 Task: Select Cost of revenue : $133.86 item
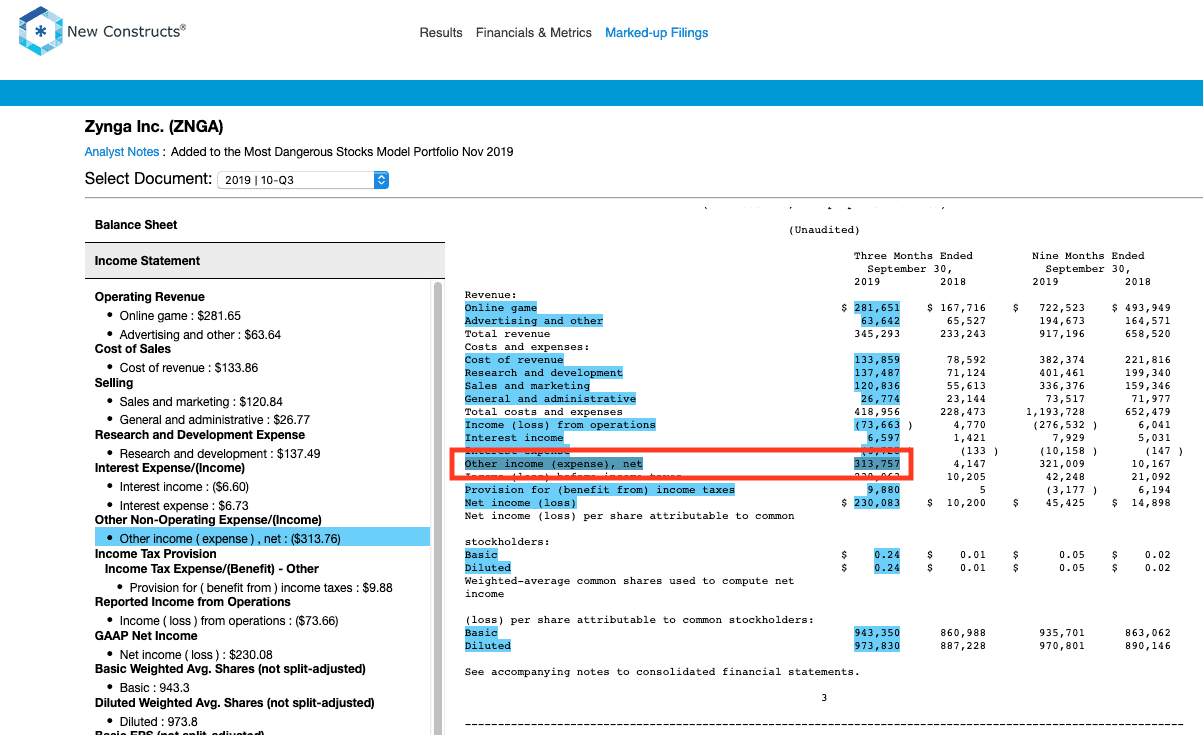point(189,368)
